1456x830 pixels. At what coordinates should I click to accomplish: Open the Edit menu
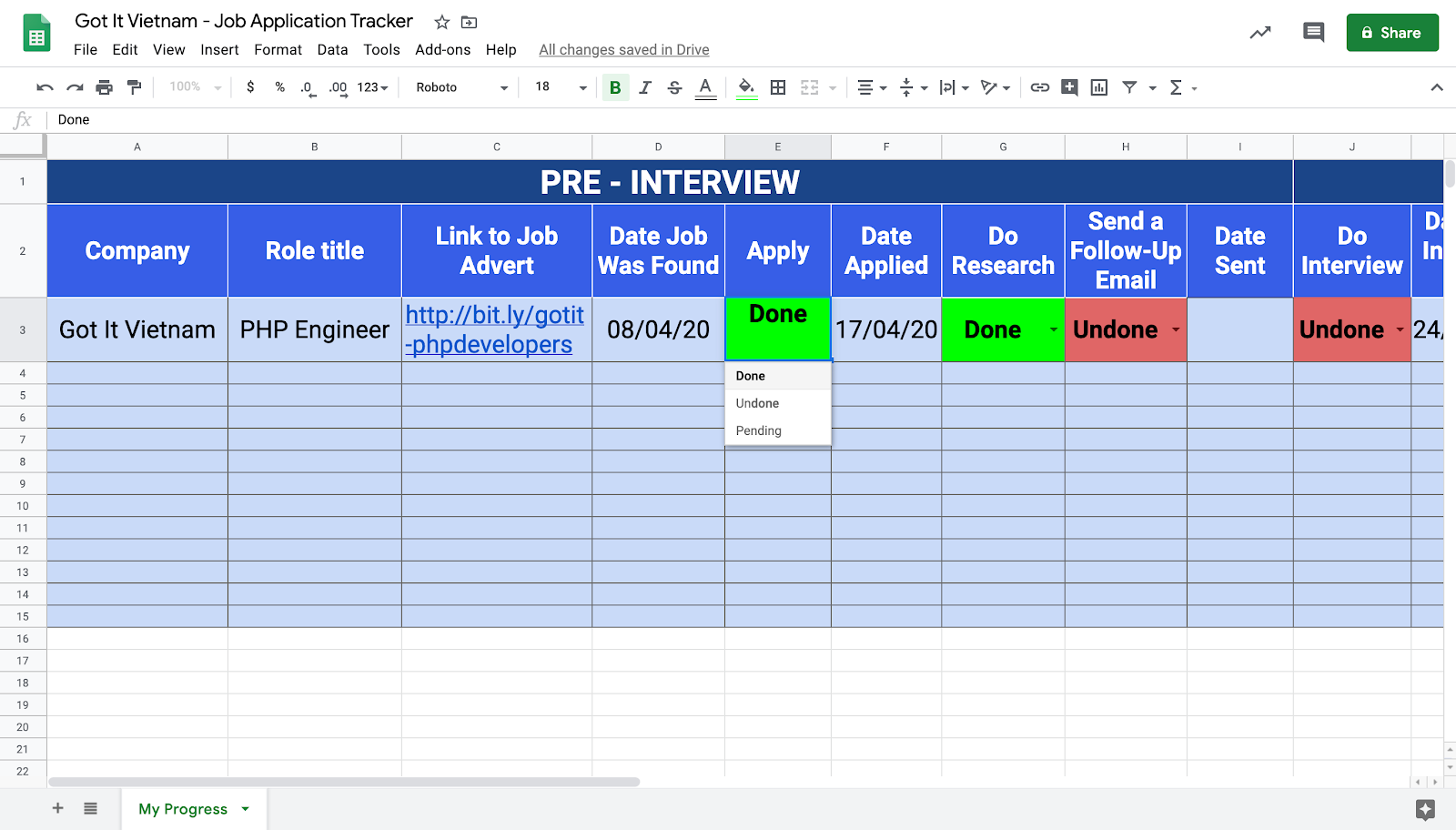125,50
